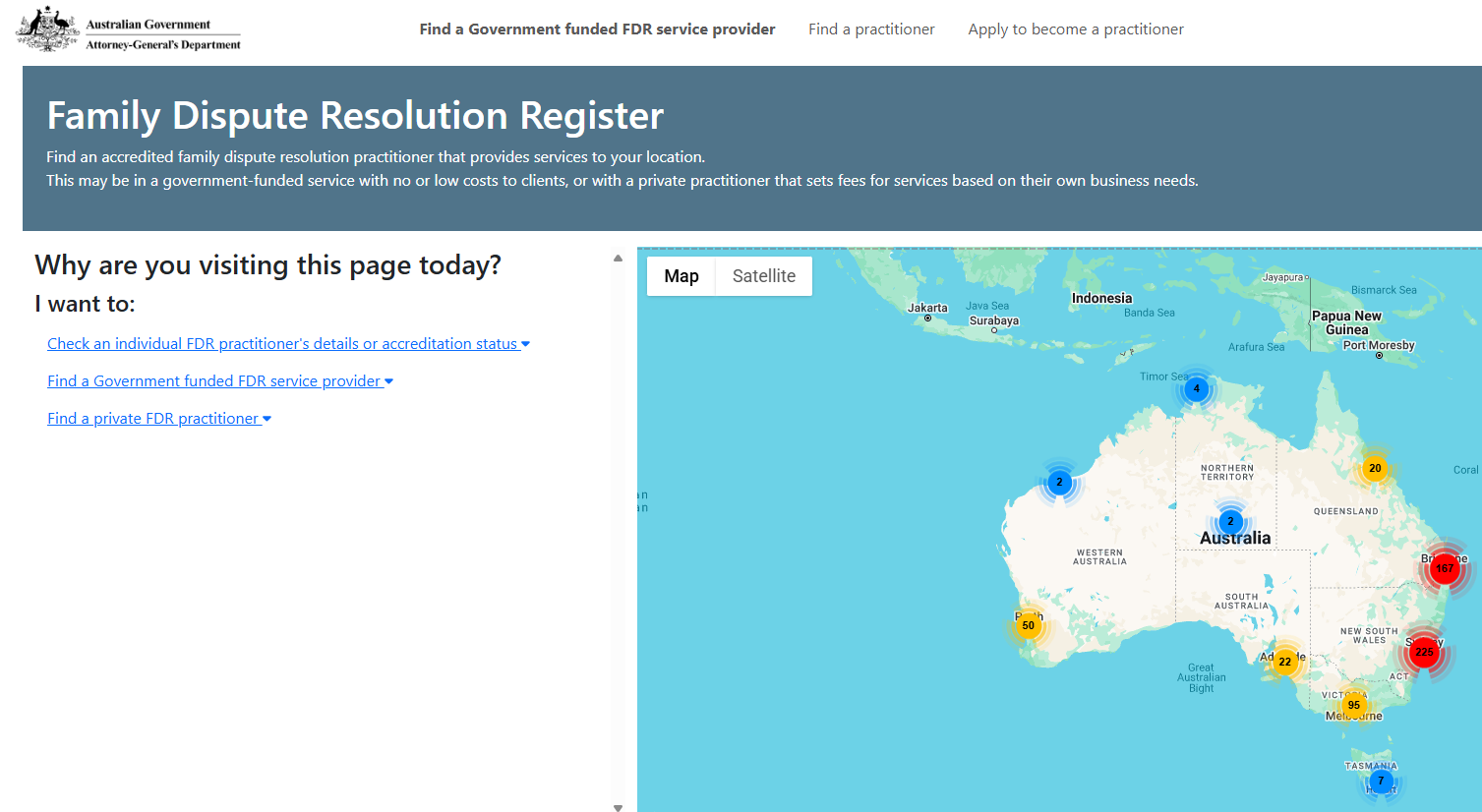This screenshot has height=812, width=1482.
Task: Select the Map view toggle
Action: [x=681, y=276]
